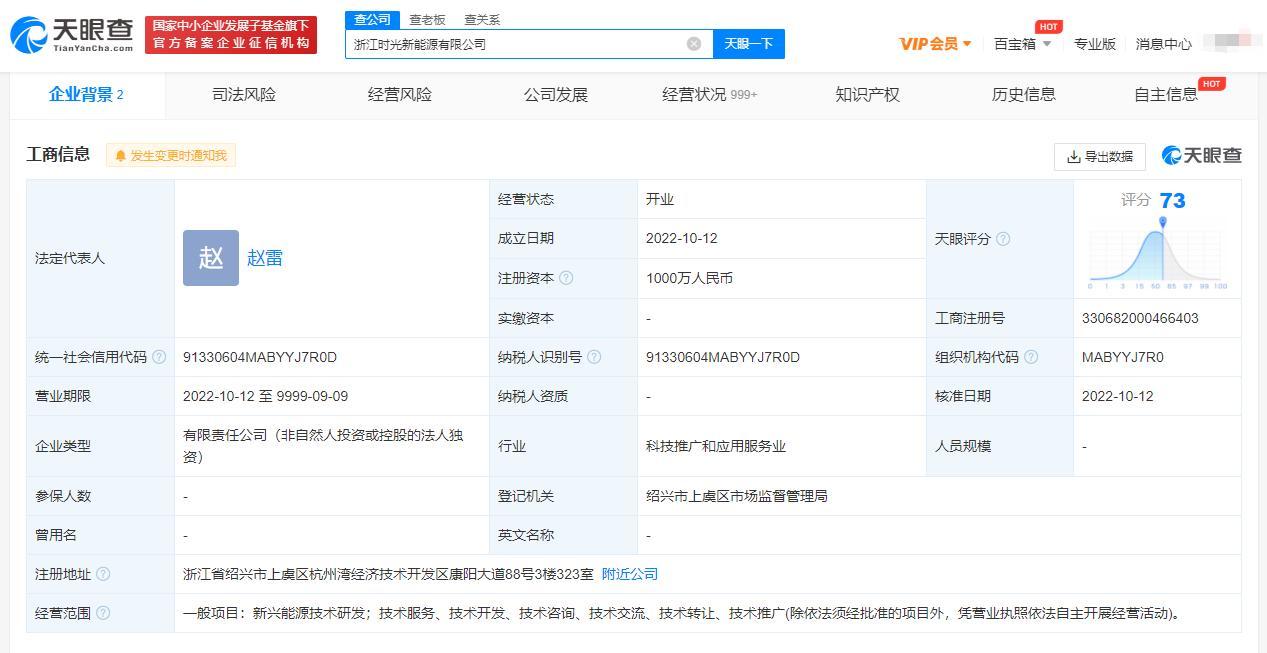Select the 绍兴市上虞区市场监督管理局 registration authority
The width and height of the screenshot is (1267, 653).
click(737, 496)
